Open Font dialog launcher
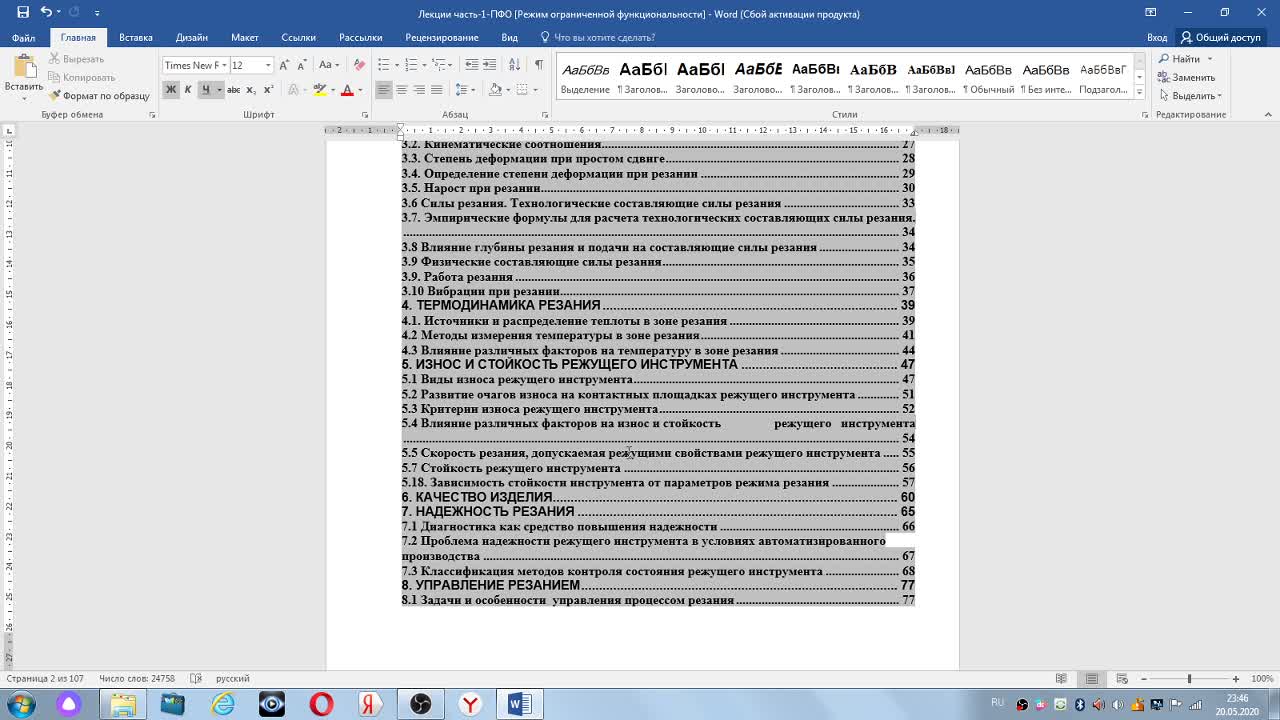1280x720 pixels. [364, 115]
